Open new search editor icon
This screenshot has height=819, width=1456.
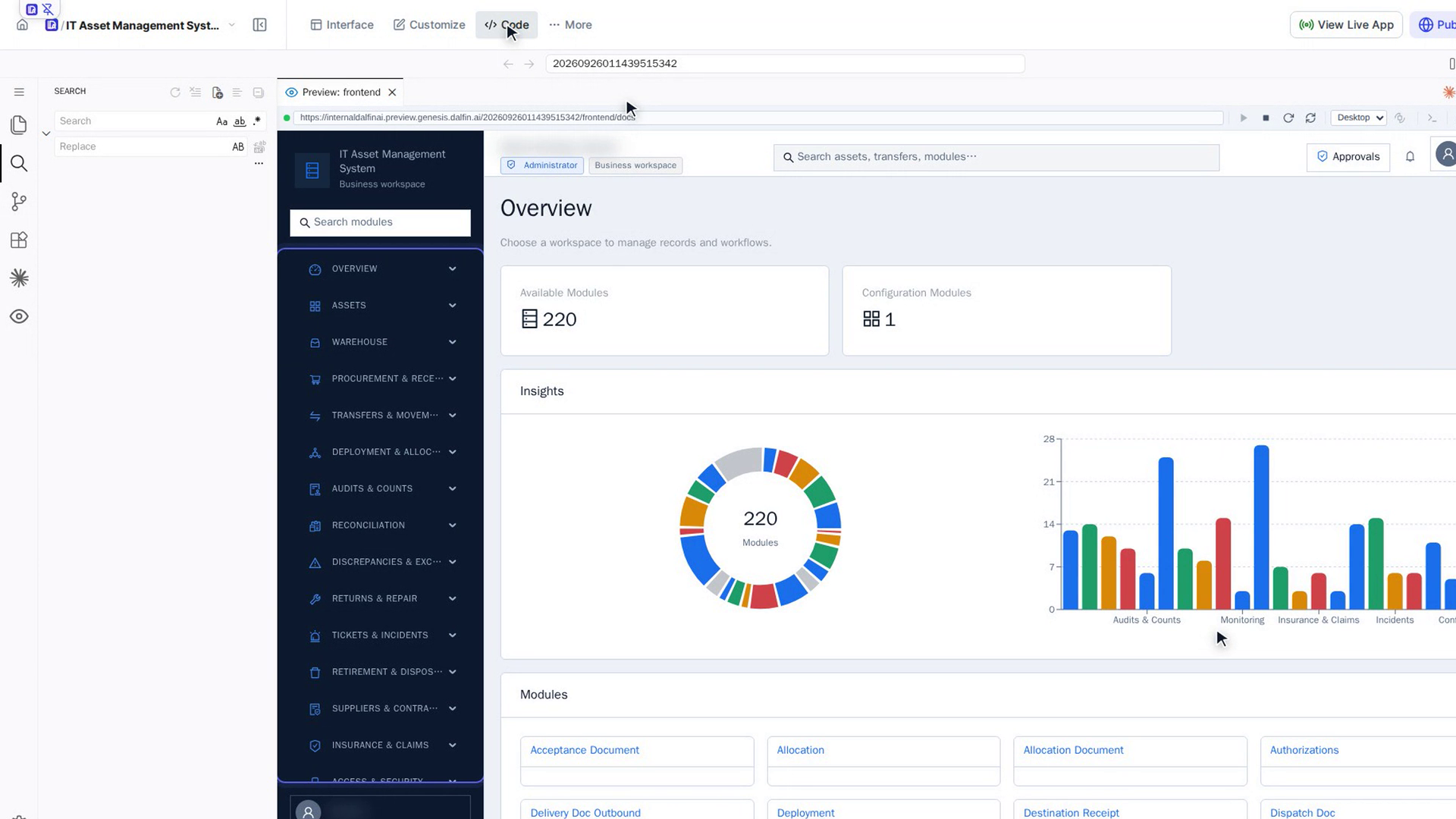point(217,92)
